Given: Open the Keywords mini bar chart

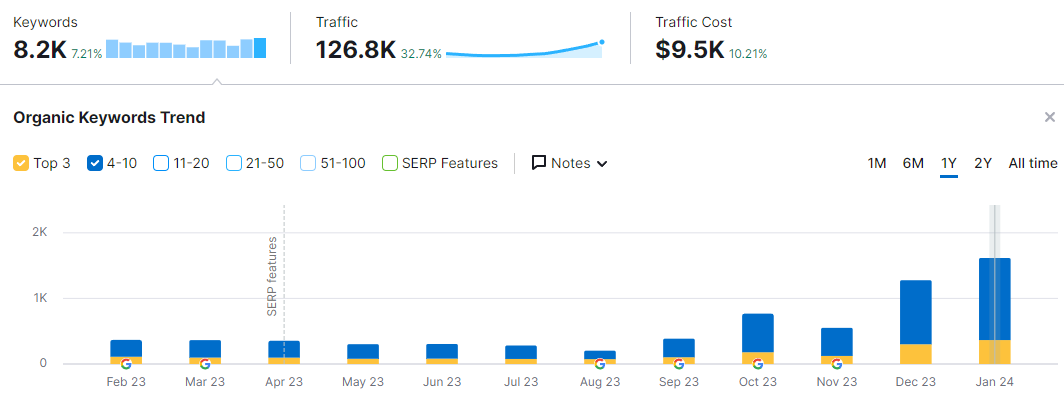Looking at the screenshot, I should click(x=186, y=49).
